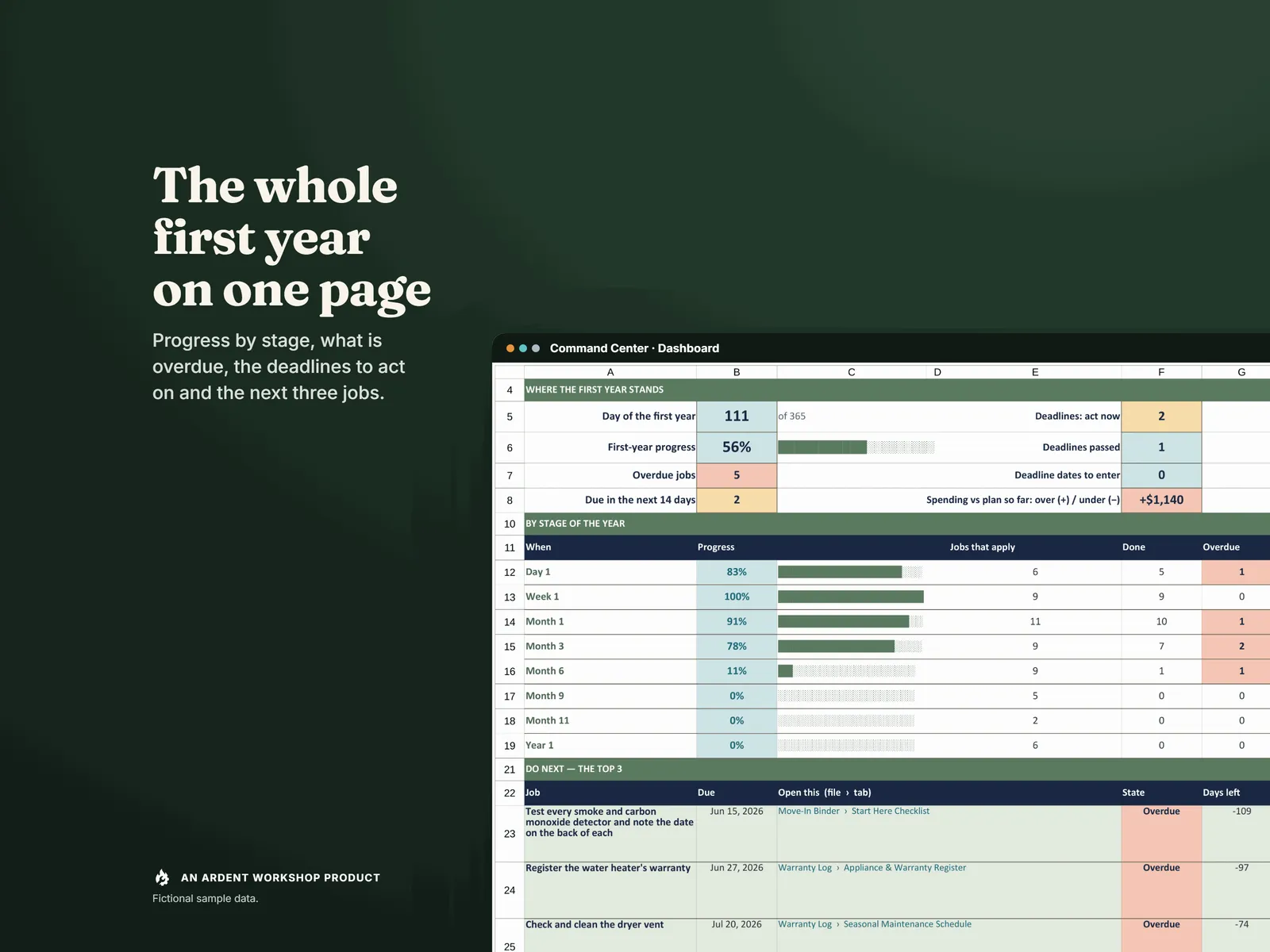Screen dimensions: 1270x952
Task: Select row 12 header
Action: pyautogui.click(x=510, y=572)
